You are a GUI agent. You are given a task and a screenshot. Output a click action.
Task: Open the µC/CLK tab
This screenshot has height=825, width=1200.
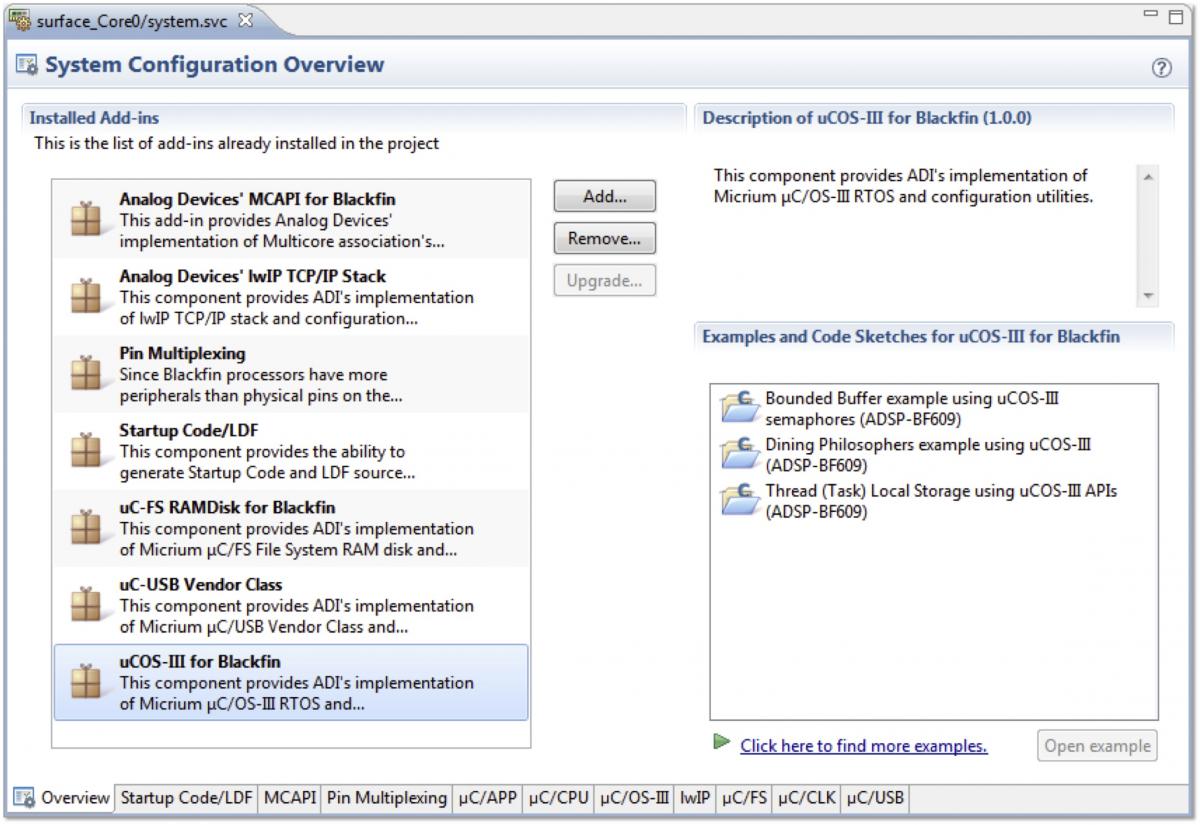(x=808, y=797)
